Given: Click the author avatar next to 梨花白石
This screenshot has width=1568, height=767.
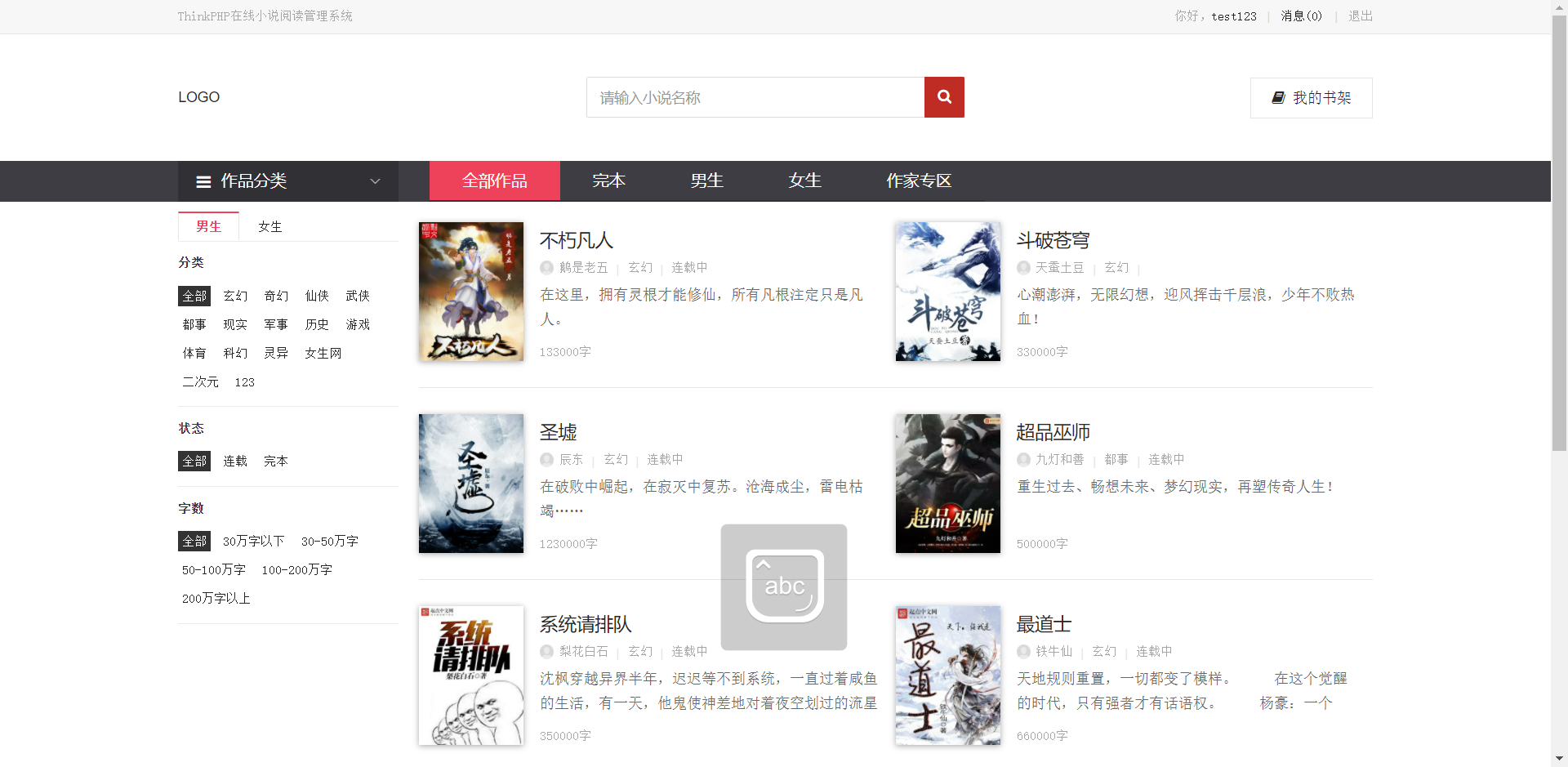Looking at the screenshot, I should (546, 652).
